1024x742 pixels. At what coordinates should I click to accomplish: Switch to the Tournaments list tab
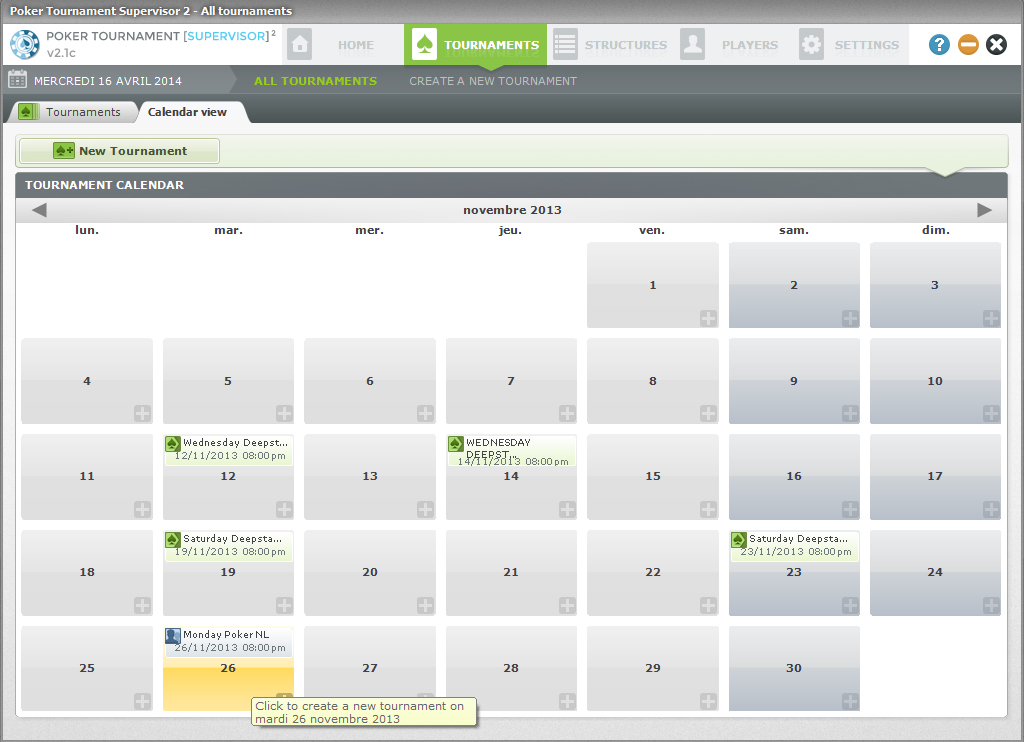pos(72,112)
